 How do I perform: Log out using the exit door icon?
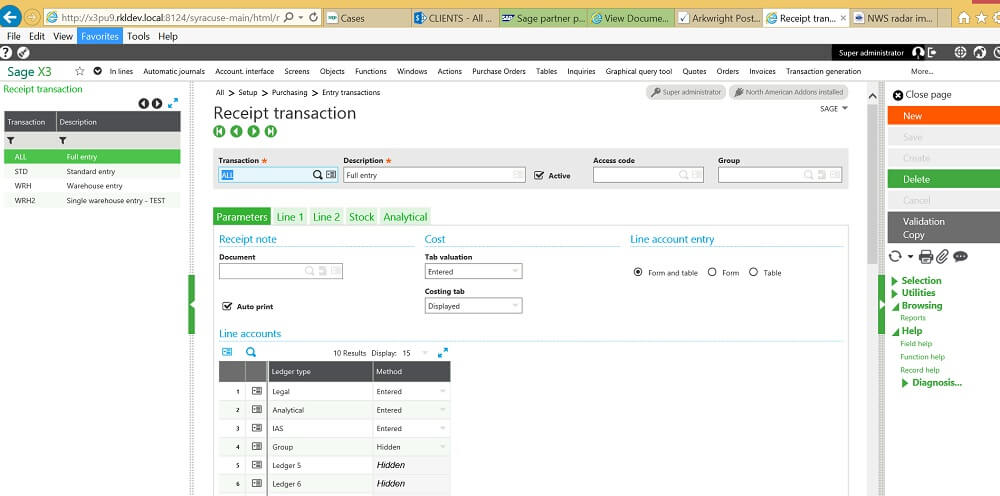tap(932, 53)
